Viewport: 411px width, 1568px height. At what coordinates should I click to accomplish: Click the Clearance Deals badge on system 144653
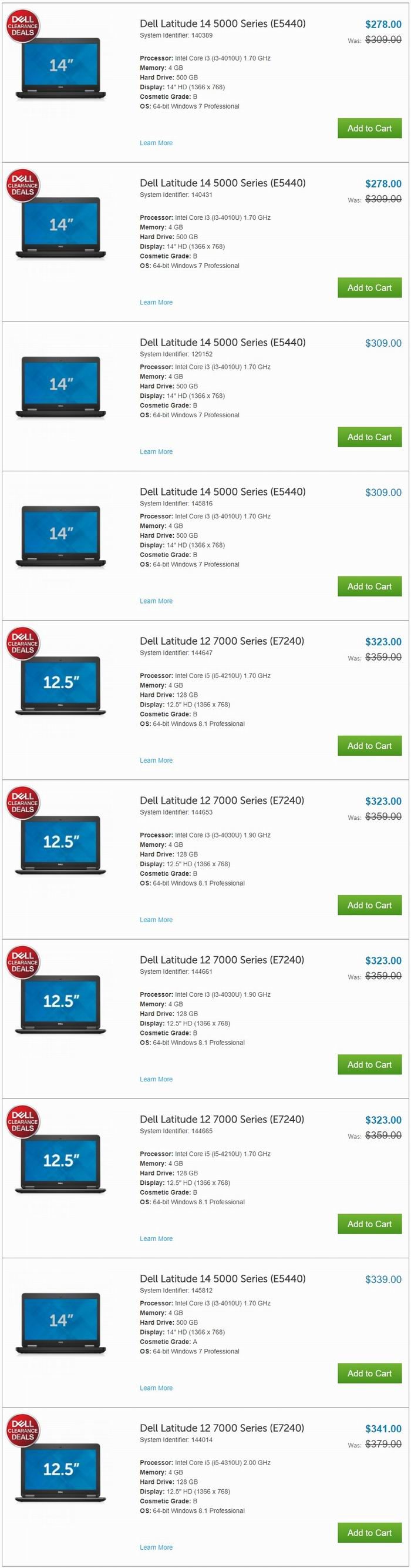click(x=23, y=803)
